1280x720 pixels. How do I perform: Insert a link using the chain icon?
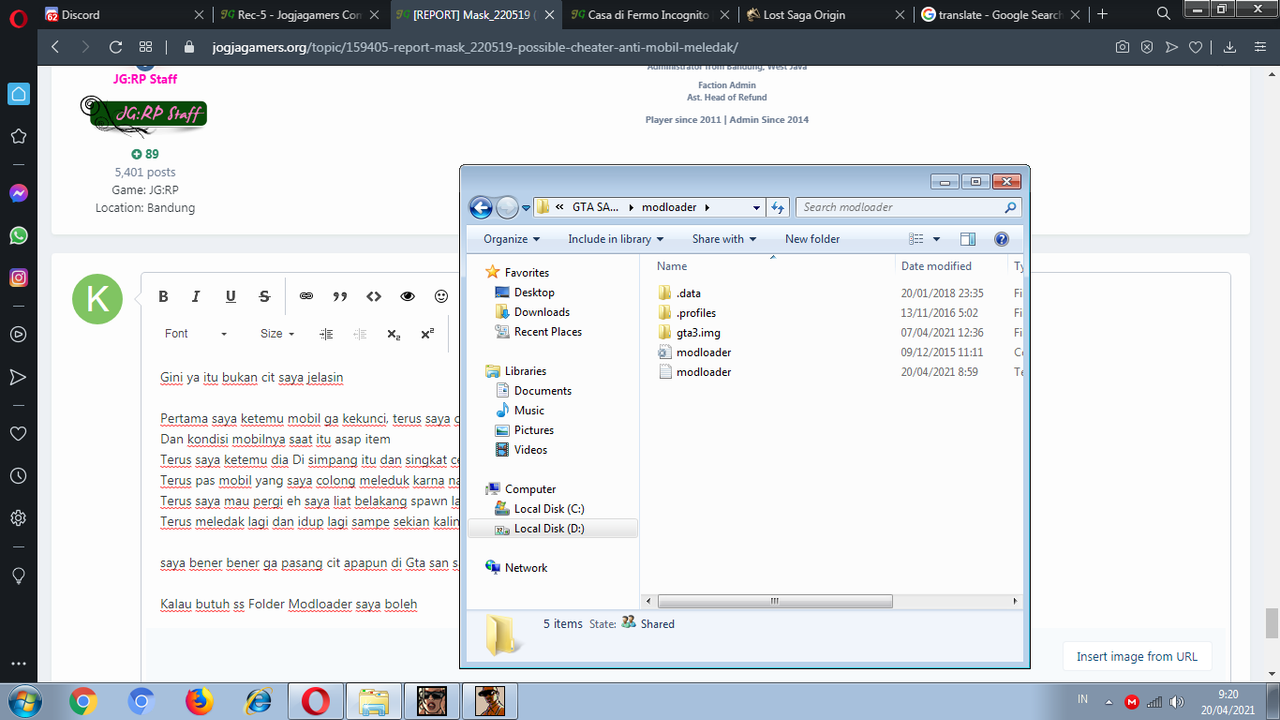click(306, 296)
